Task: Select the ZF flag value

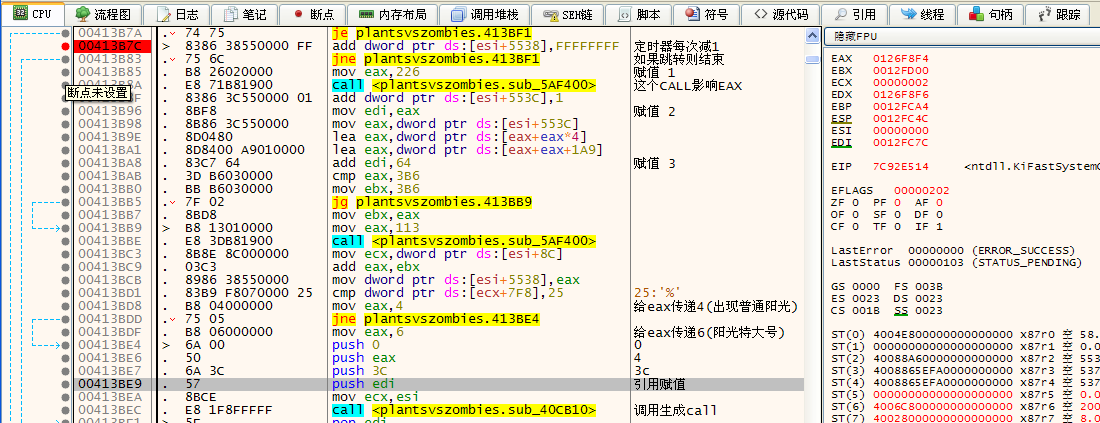Action: pos(854,203)
